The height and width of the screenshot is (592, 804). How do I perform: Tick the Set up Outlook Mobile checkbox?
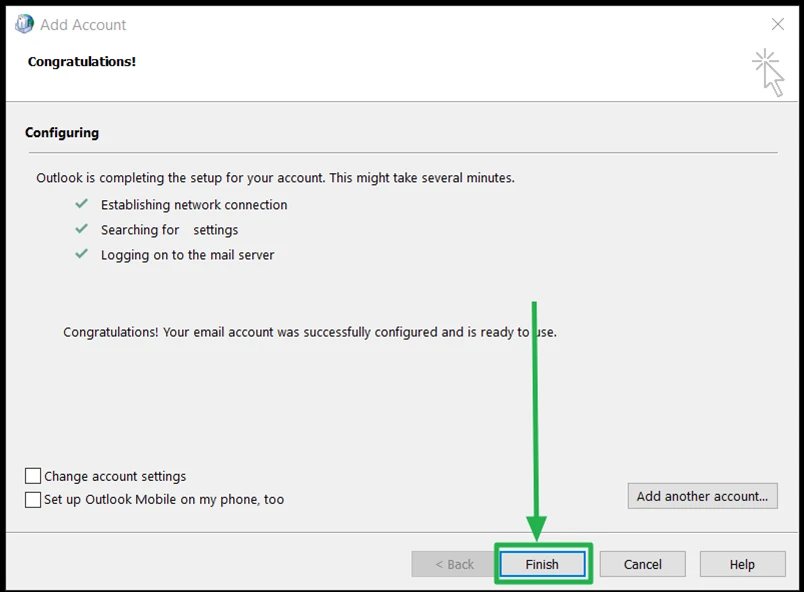click(x=34, y=499)
